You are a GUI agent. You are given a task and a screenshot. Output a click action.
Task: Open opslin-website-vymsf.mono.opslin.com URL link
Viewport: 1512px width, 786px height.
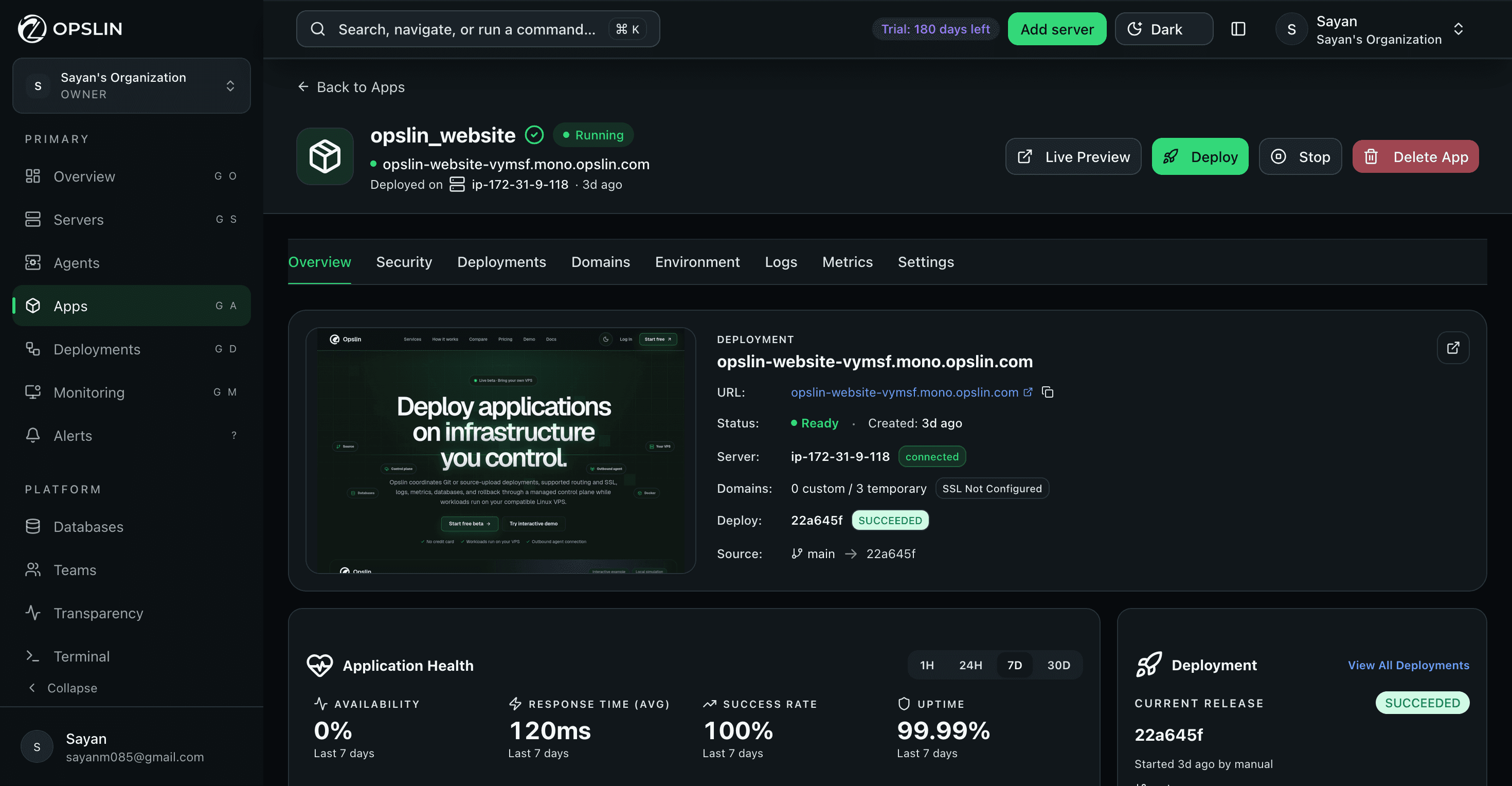pyautogui.click(x=904, y=392)
